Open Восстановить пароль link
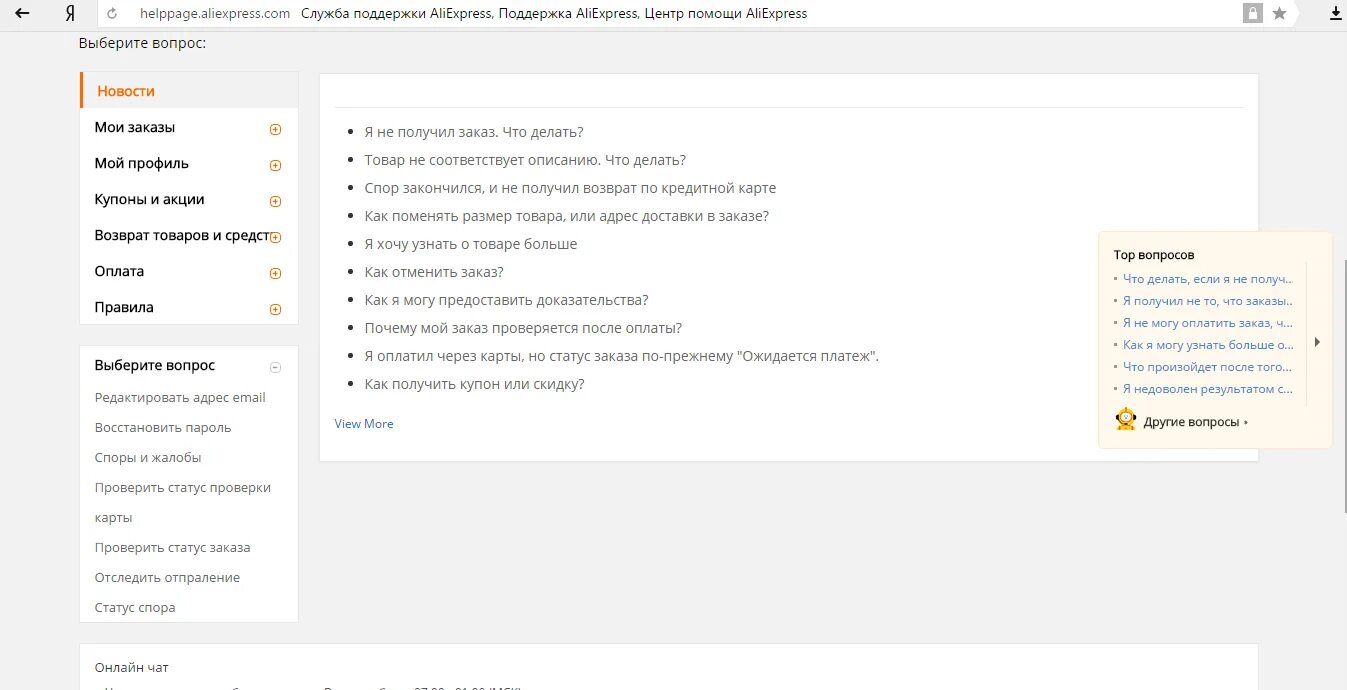Screen dimensions: 1347x690 point(163,427)
